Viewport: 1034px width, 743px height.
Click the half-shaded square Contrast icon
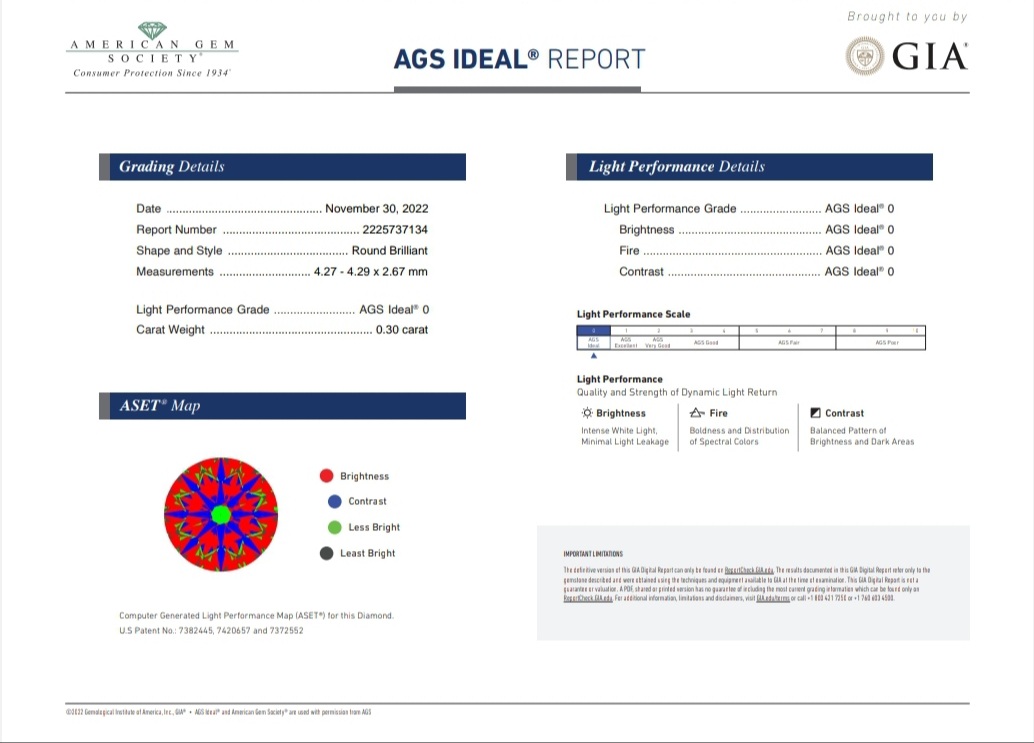tap(816, 413)
